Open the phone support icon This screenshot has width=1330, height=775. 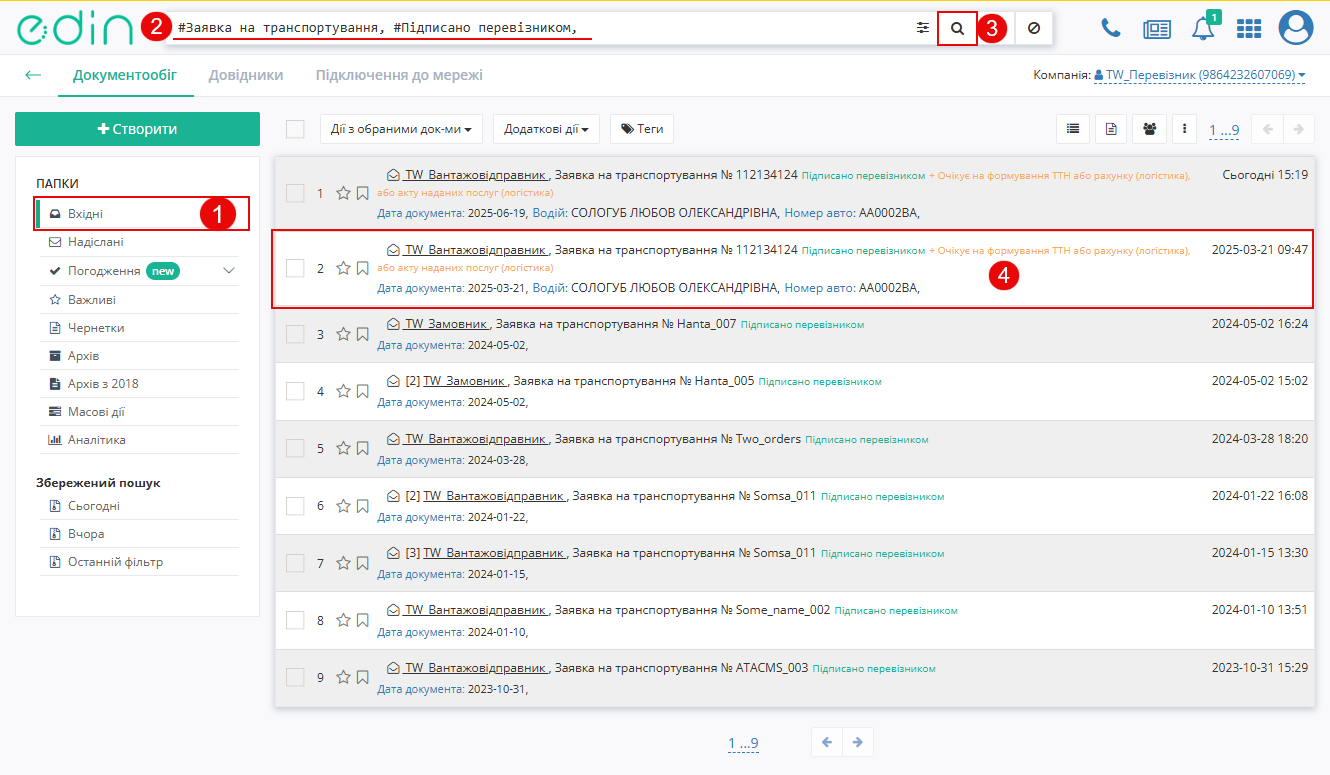pyautogui.click(x=1110, y=28)
